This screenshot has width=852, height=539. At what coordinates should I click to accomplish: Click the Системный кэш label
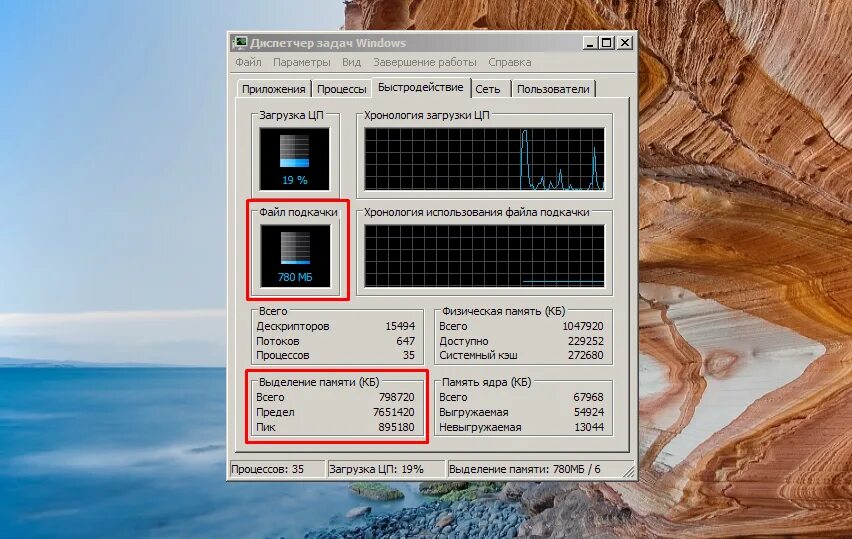478,355
